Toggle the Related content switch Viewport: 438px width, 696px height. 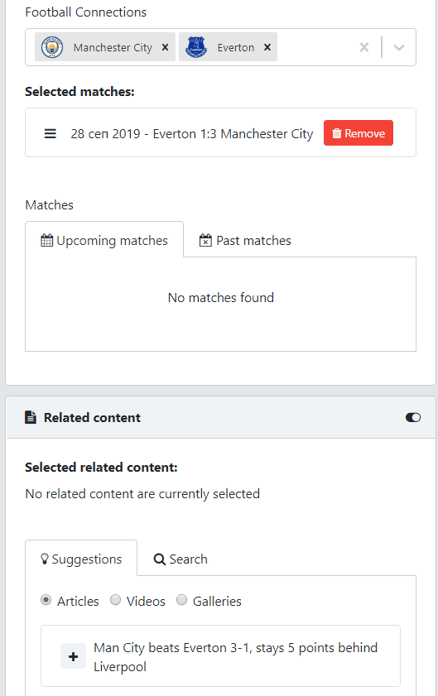click(413, 417)
